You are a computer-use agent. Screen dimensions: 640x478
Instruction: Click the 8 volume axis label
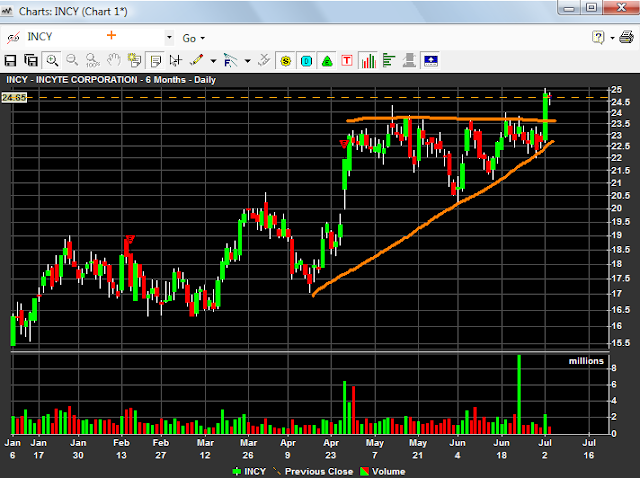pos(614,368)
